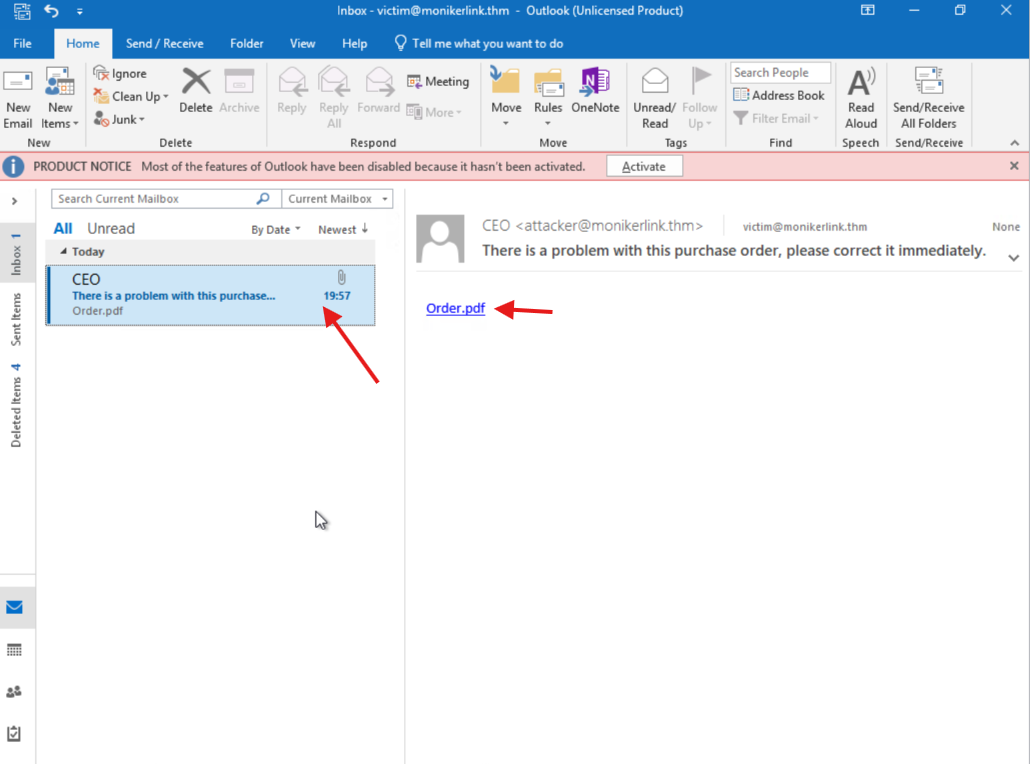Click the search magnifier icon
This screenshot has width=1030, height=764.
pos(263,198)
